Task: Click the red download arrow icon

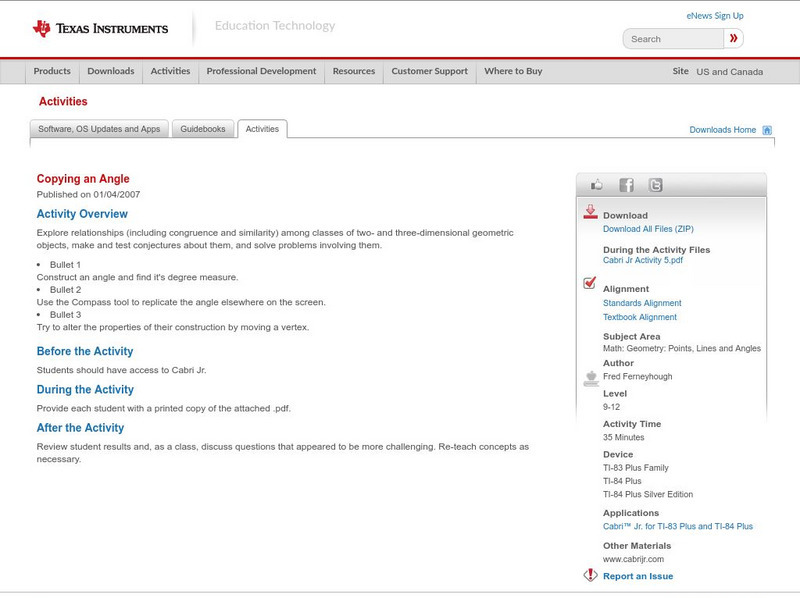Action: (590, 212)
